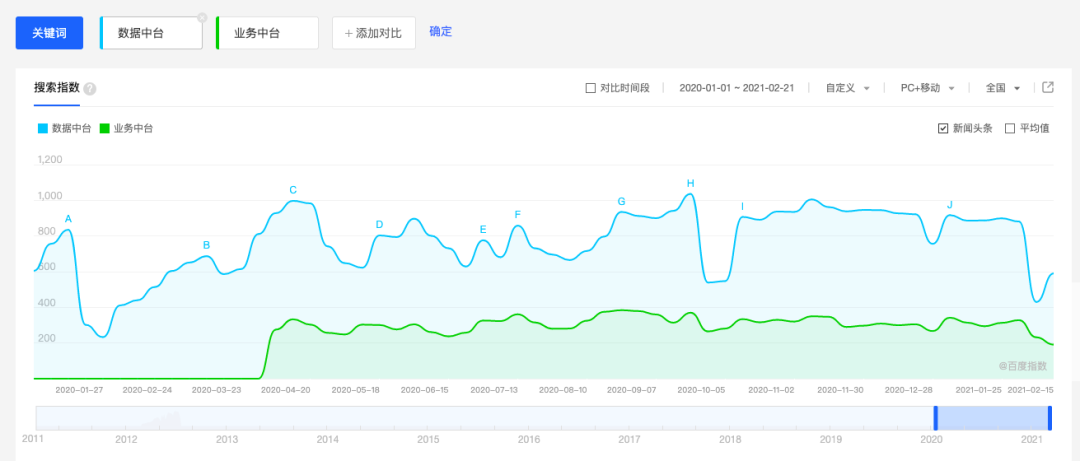
Task: Click the 确定 link
Action: click(440, 31)
